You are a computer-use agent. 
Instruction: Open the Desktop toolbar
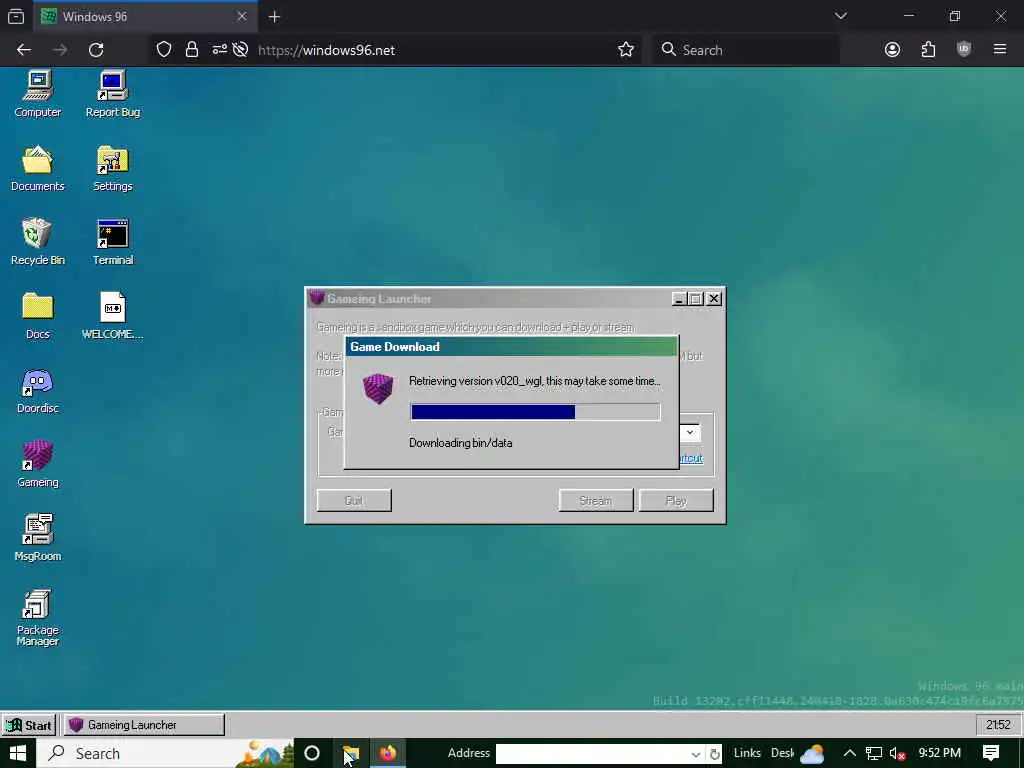coord(782,753)
